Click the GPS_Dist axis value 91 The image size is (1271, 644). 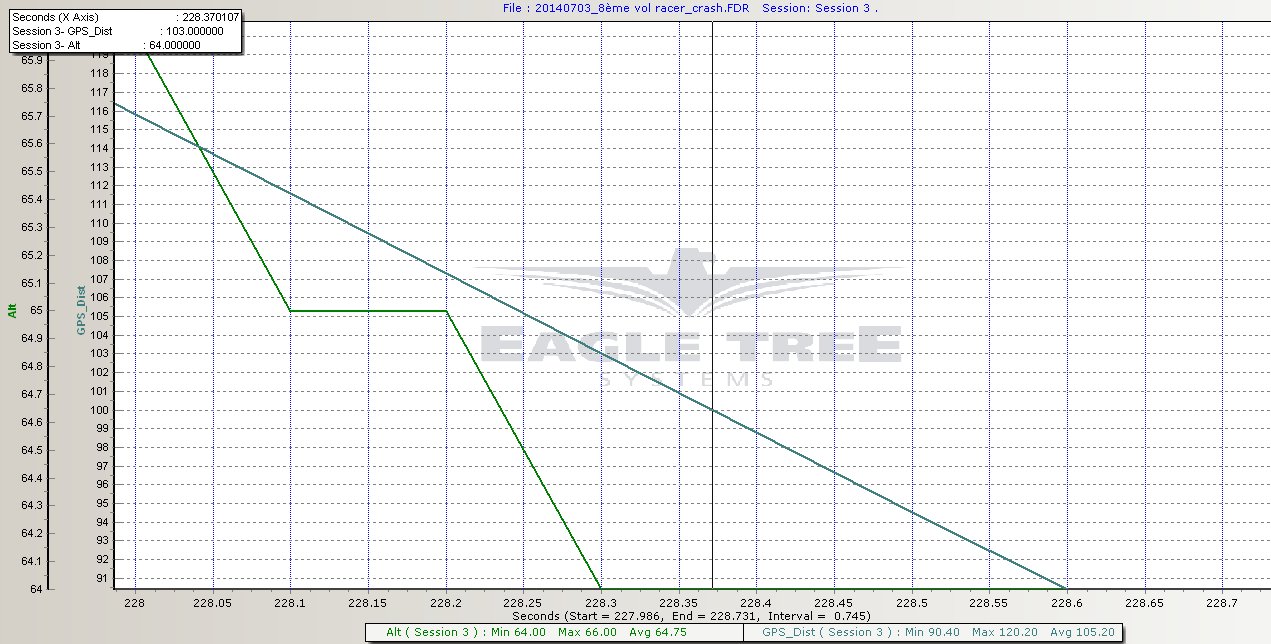tap(102, 578)
